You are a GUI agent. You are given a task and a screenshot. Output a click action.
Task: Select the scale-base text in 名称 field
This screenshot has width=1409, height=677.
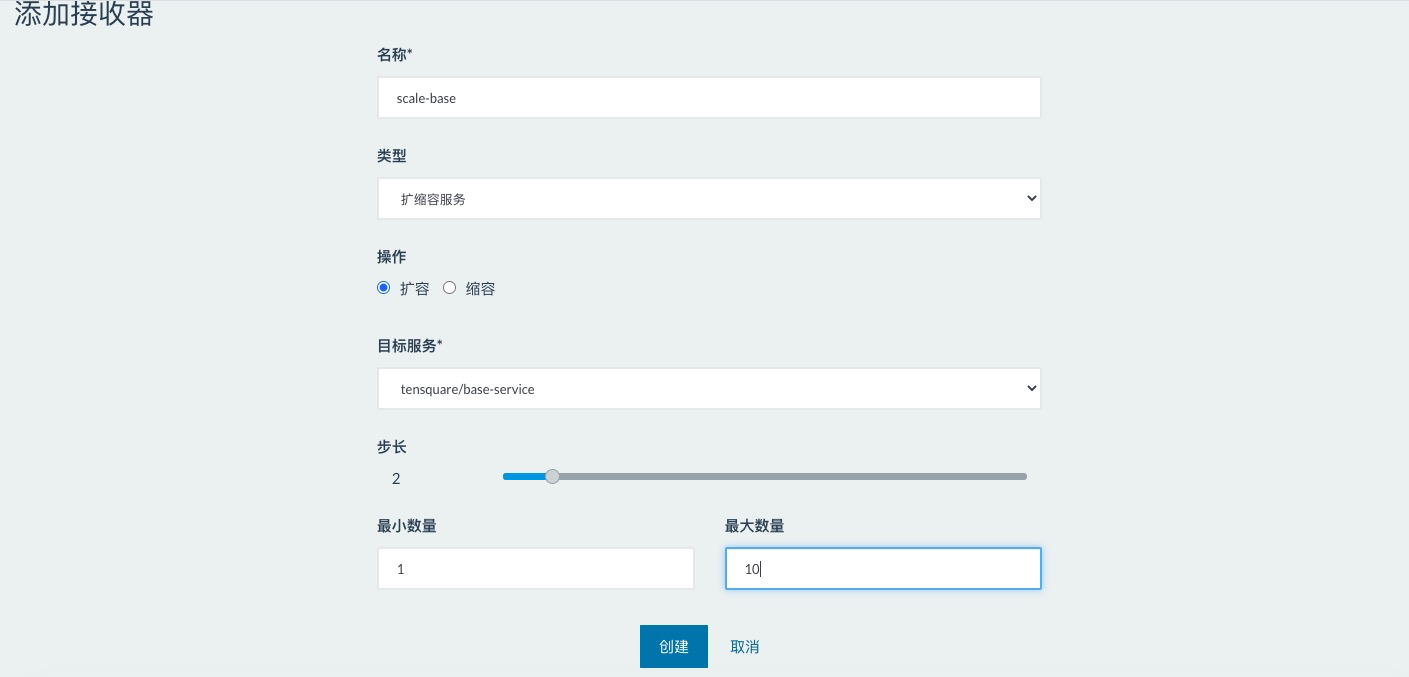(x=426, y=97)
